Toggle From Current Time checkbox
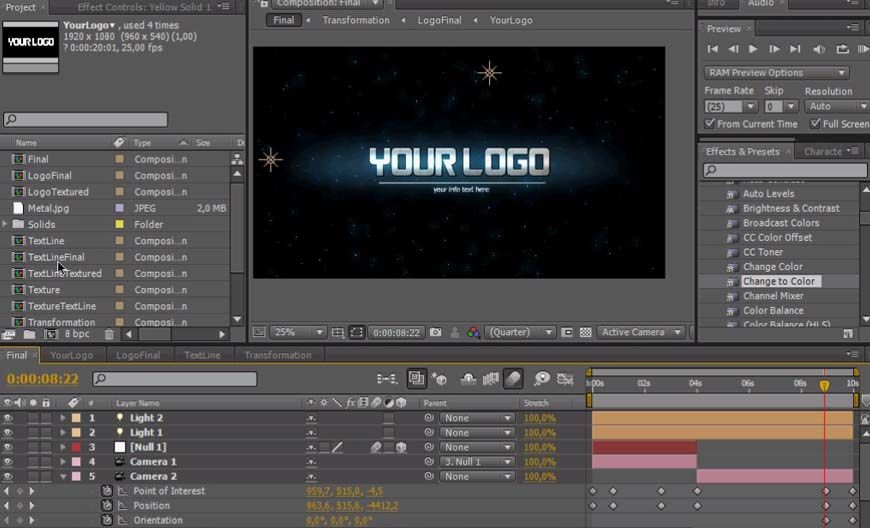Viewport: 870px width, 528px height. click(709, 124)
